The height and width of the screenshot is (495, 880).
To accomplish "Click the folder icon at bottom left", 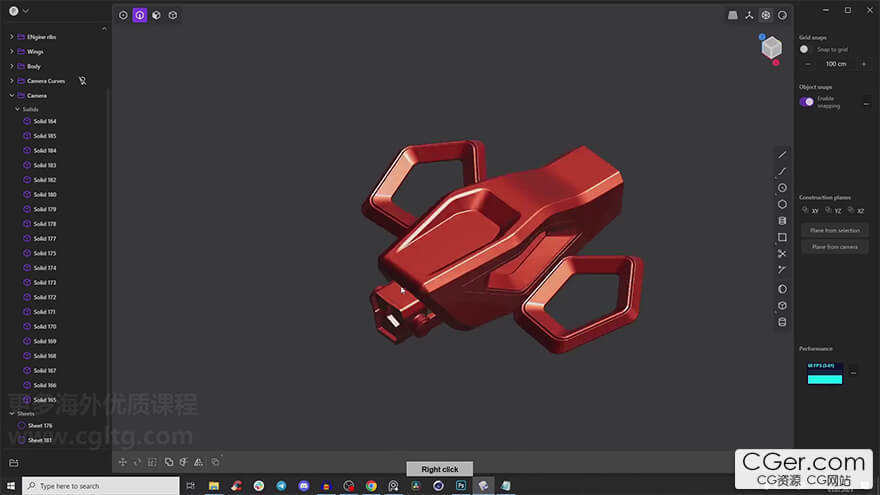I will tap(13, 463).
